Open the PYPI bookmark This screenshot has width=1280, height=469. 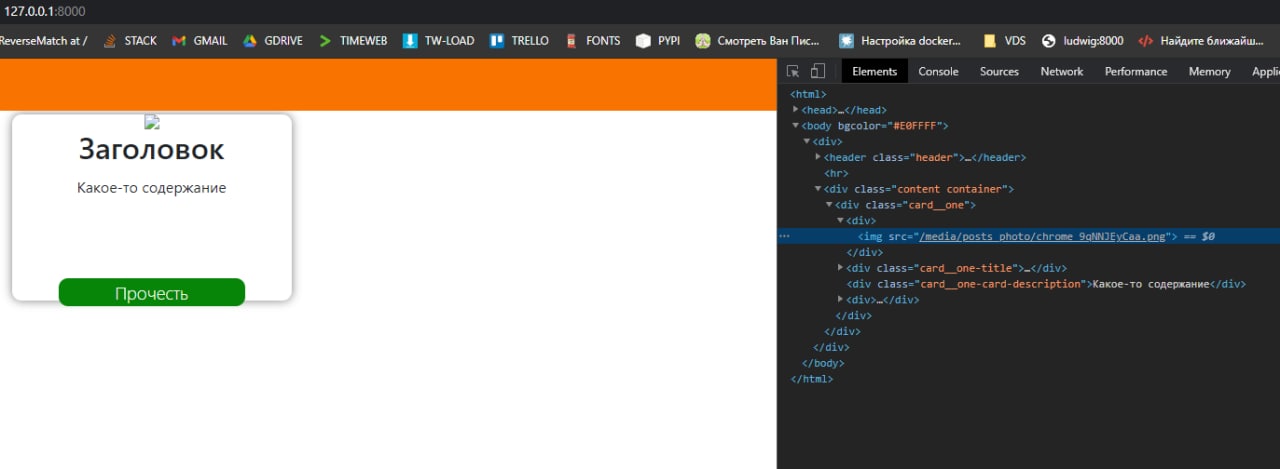[658, 41]
